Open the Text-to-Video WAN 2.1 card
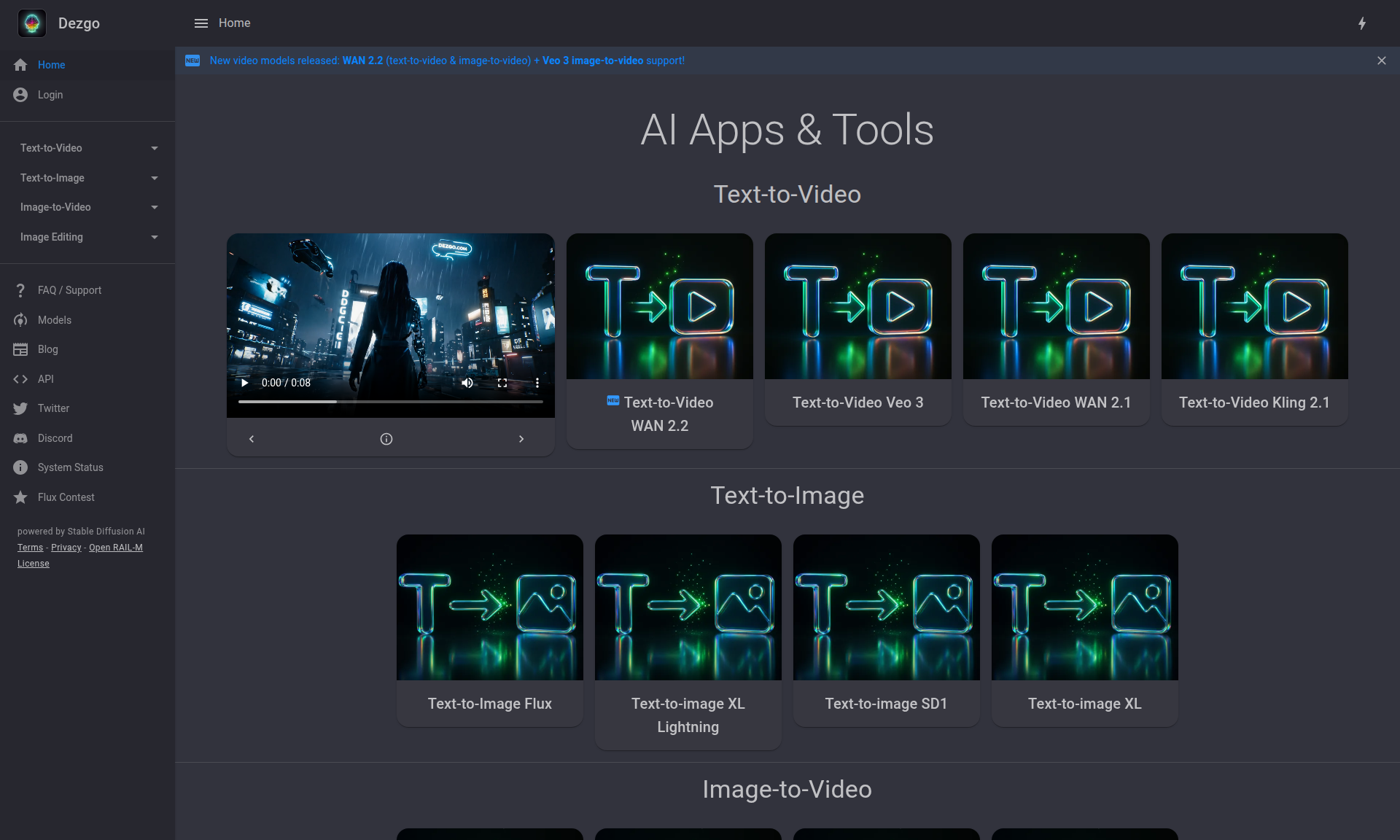Viewport: 1400px width, 840px height. (x=1057, y=330)
